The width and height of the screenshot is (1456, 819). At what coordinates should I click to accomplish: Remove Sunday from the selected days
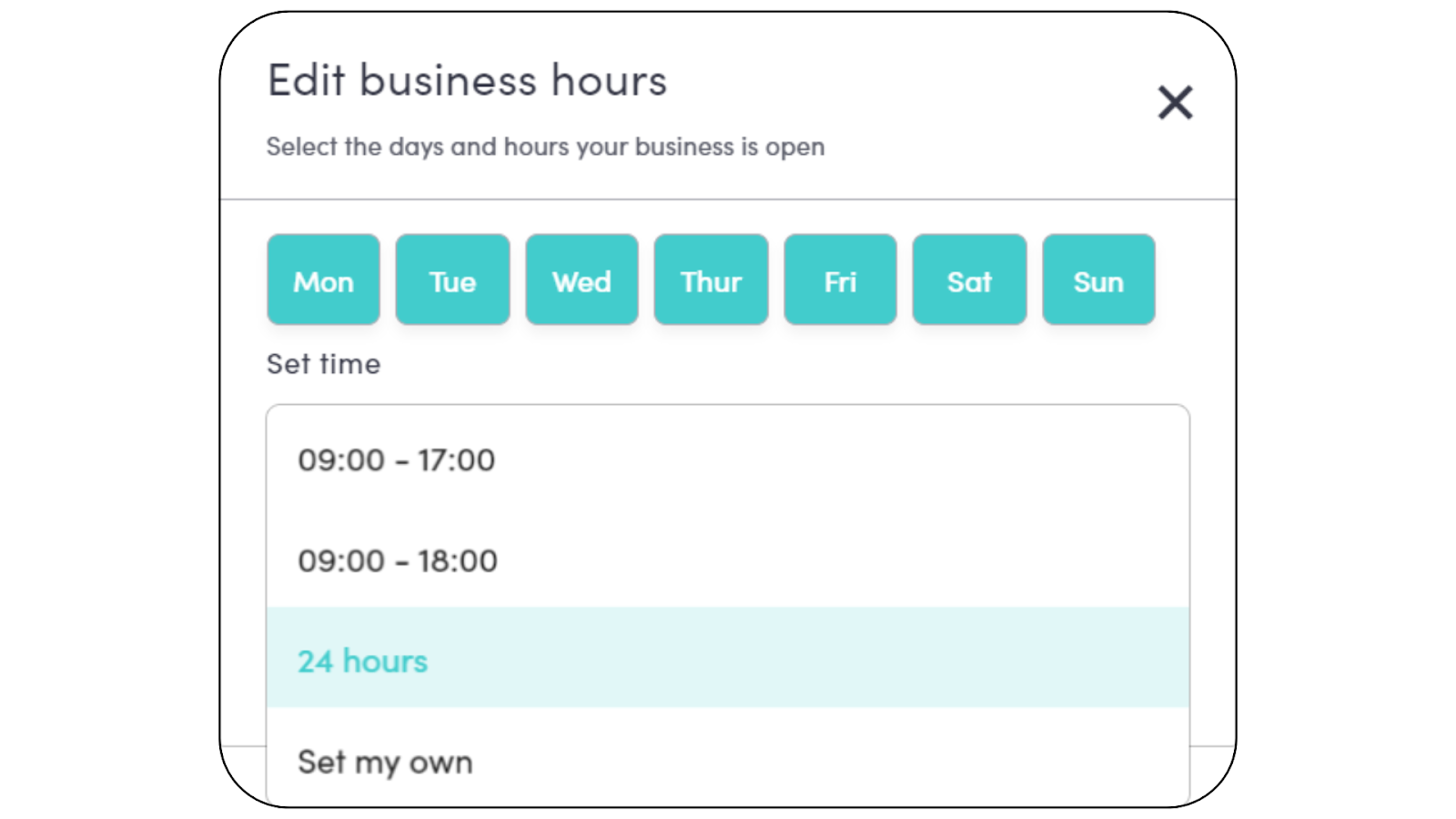coord(1098,280)
